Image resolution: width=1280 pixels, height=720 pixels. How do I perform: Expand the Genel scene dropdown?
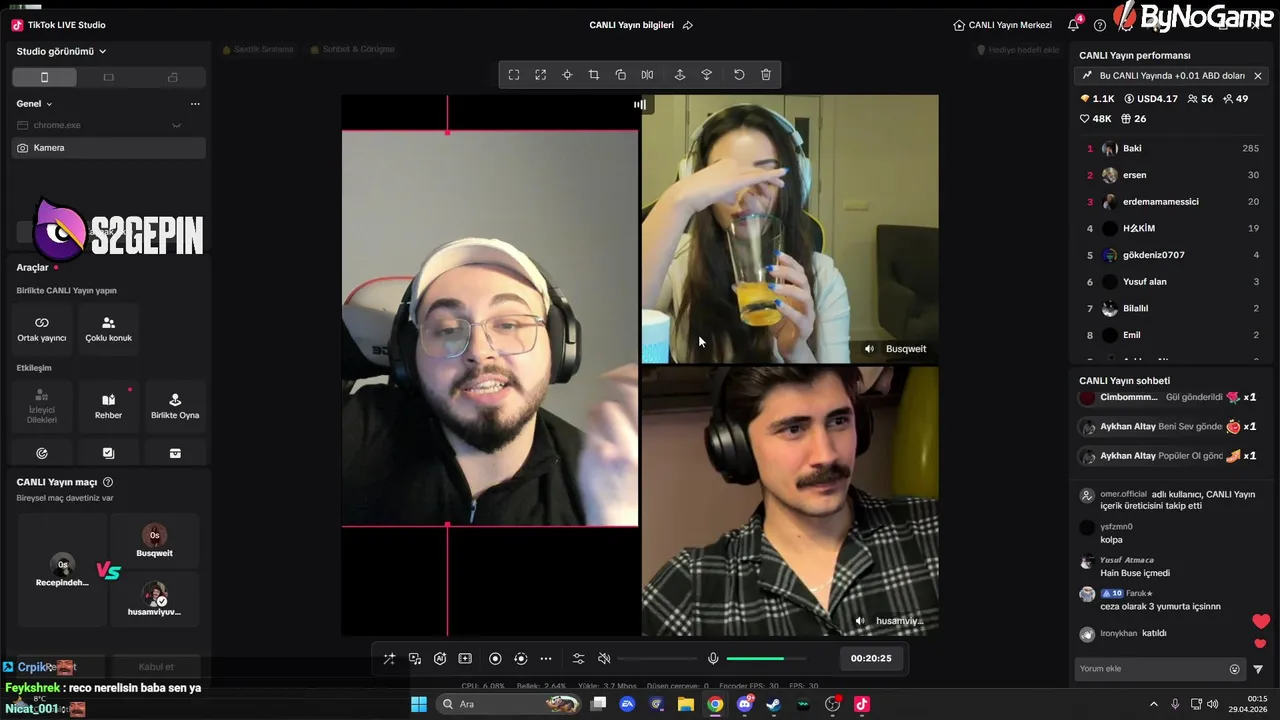tap(34, 104)
